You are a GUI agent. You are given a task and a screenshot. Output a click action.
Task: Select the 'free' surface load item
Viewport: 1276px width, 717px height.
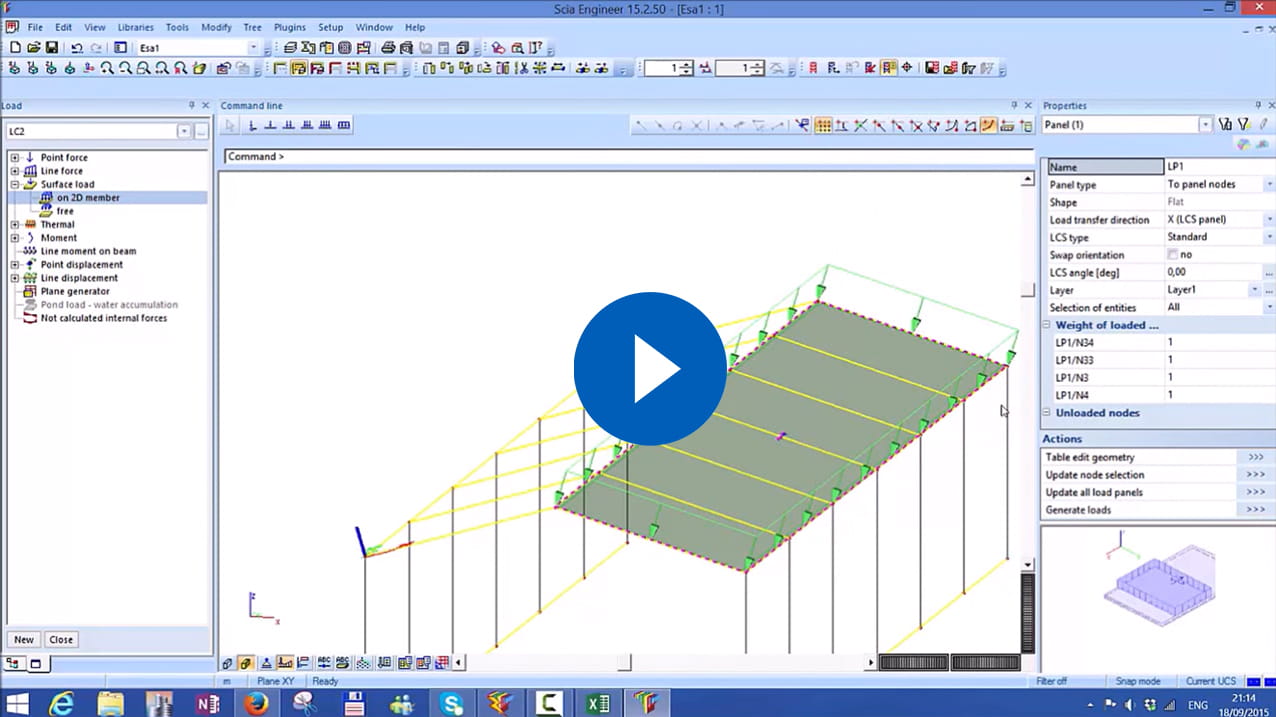click(x=65, y=211)
